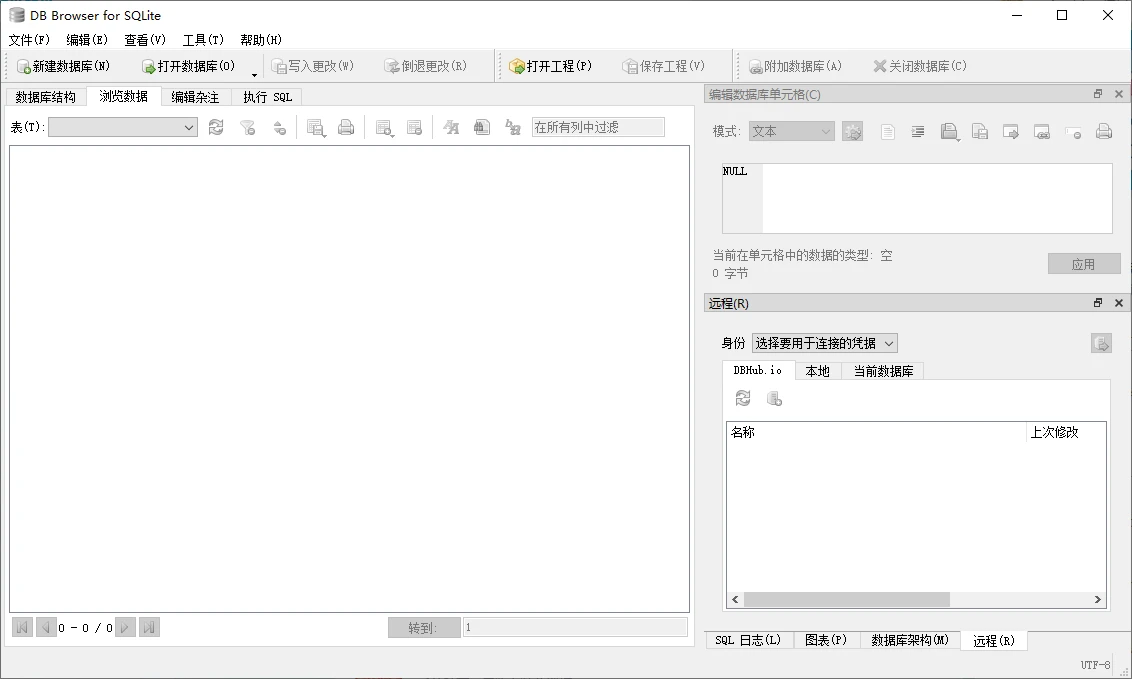This screenshot has width=1132, height=679.
Task: Click the horizontal scrollbar in remote file list
Action: coord(847,600)
